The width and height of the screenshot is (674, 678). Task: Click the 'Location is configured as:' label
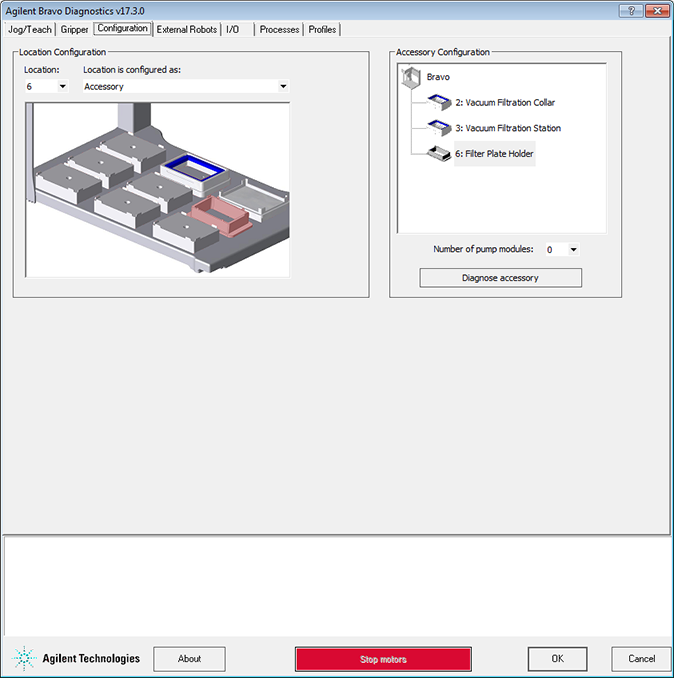[132, 70]
